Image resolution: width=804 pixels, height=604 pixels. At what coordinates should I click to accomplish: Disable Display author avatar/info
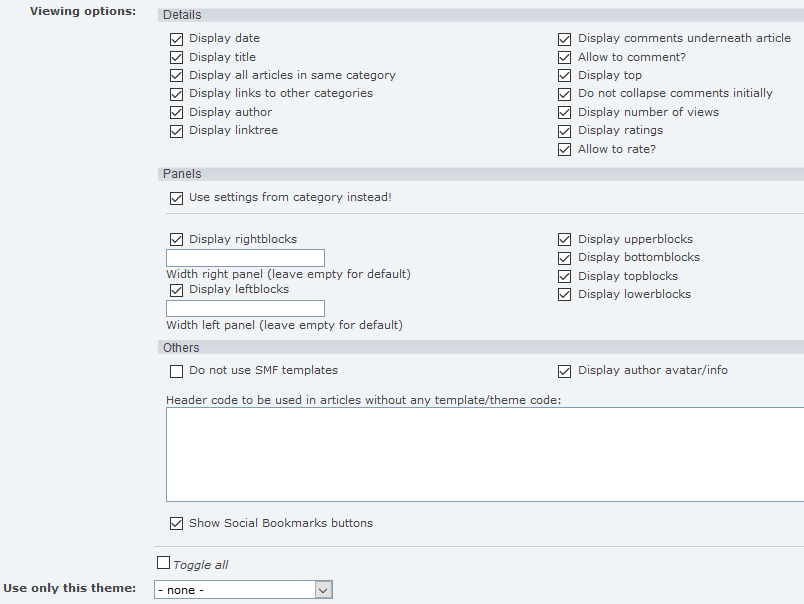565,371
